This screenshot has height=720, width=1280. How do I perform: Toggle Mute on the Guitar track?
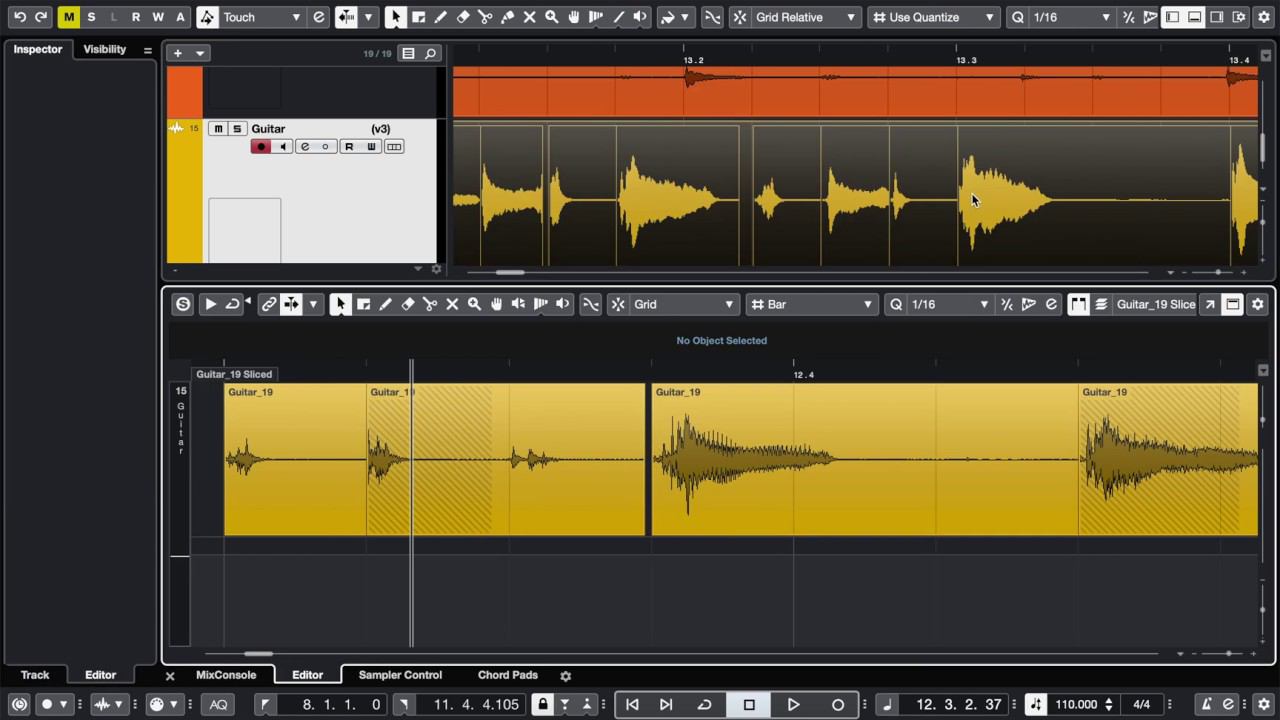pos(218,128)
